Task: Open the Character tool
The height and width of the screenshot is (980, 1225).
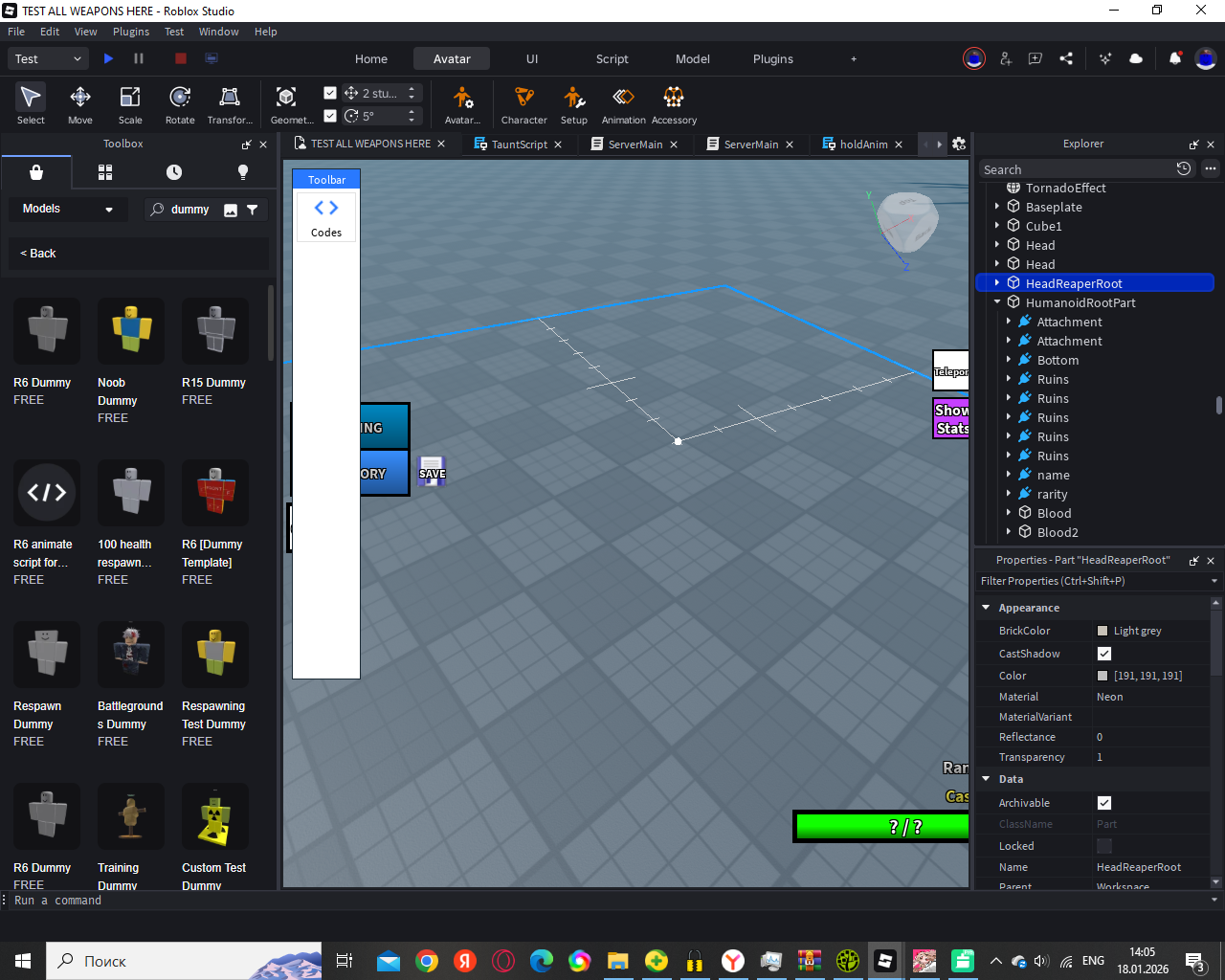Action: click(x=523, y=104)
